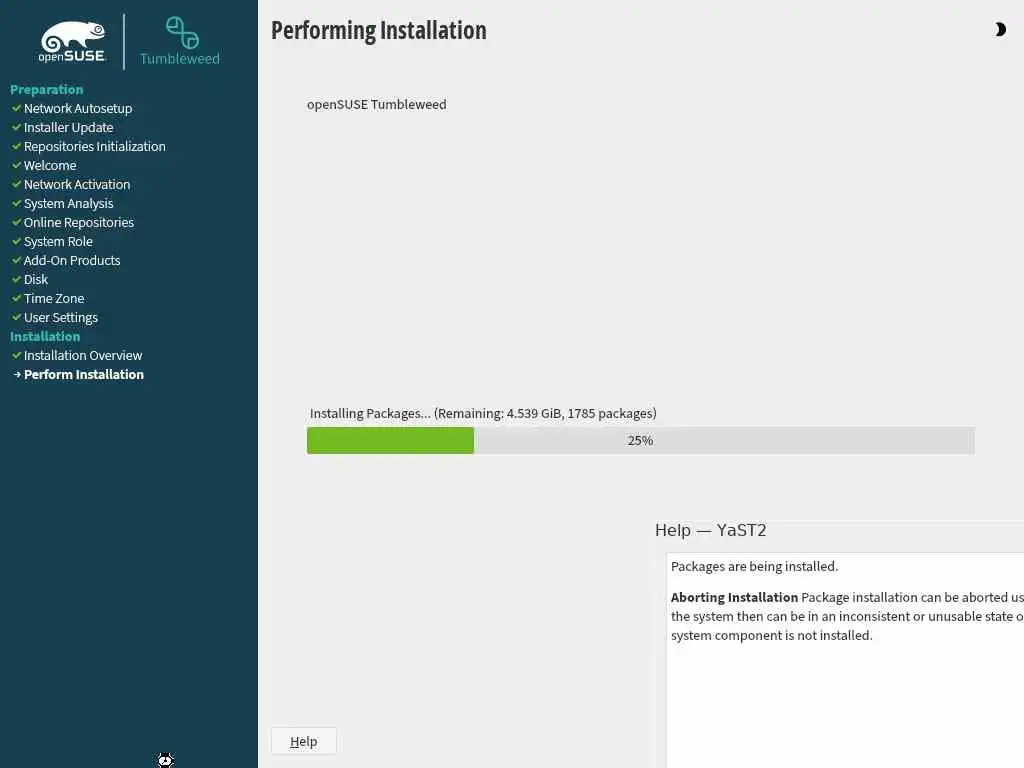Click the Tumbleweed logo icon
Image resolution: width=1024 pixels, height=768 pixels.
[x=182, y=33]
